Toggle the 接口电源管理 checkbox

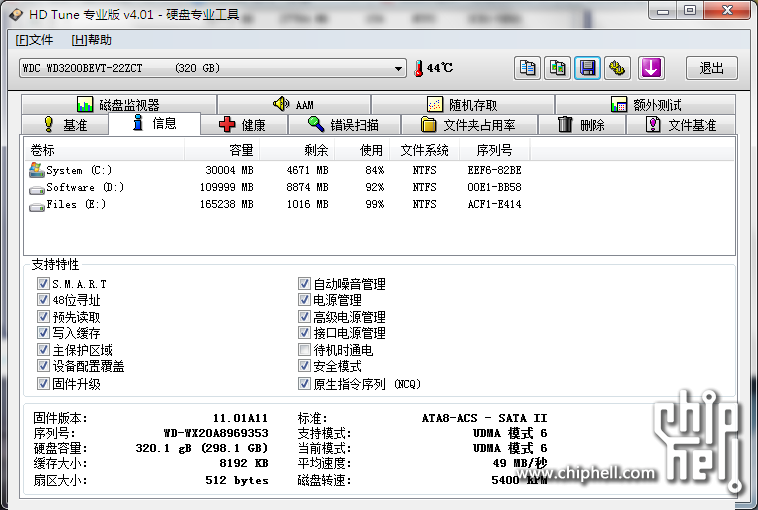(x=304, y=333)
